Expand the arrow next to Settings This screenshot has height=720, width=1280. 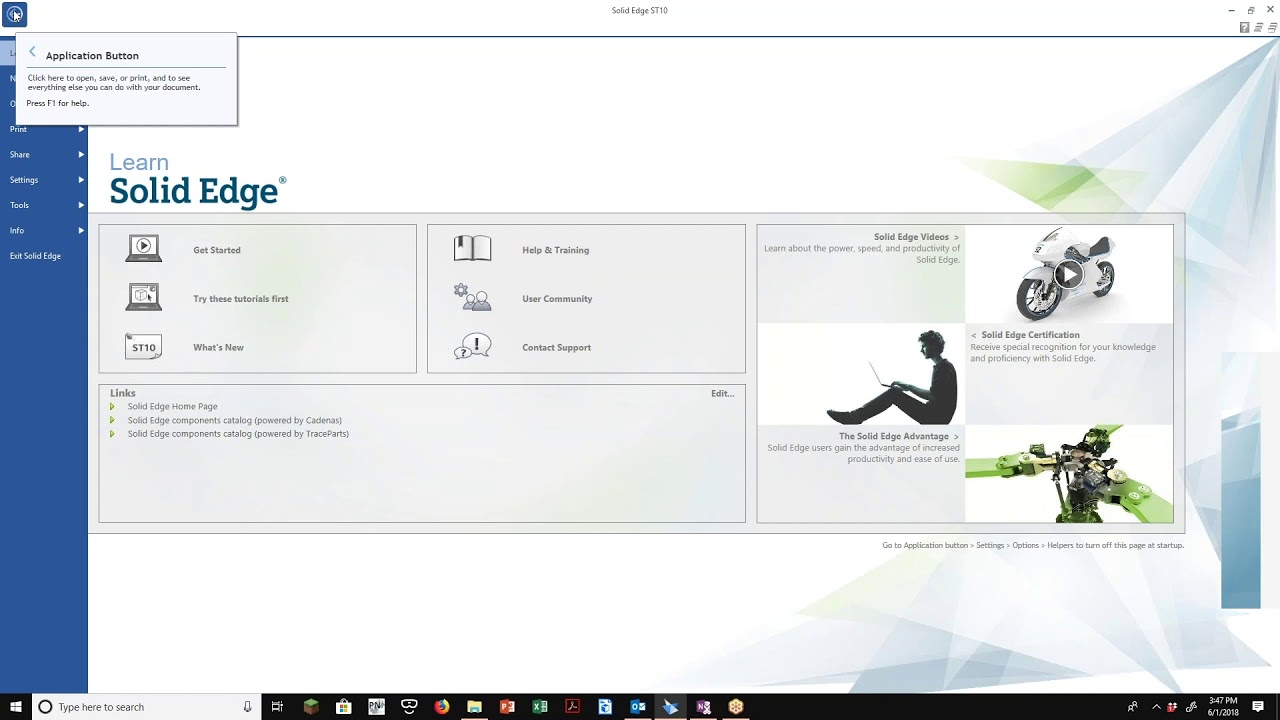pyautogui.click(x=81, y=180)
